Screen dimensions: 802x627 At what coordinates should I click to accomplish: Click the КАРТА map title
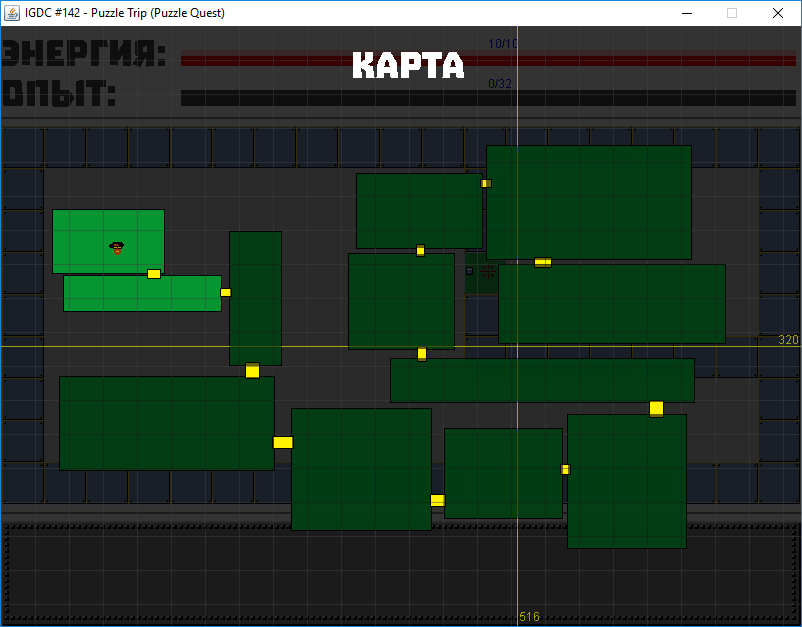click(408, 65)
